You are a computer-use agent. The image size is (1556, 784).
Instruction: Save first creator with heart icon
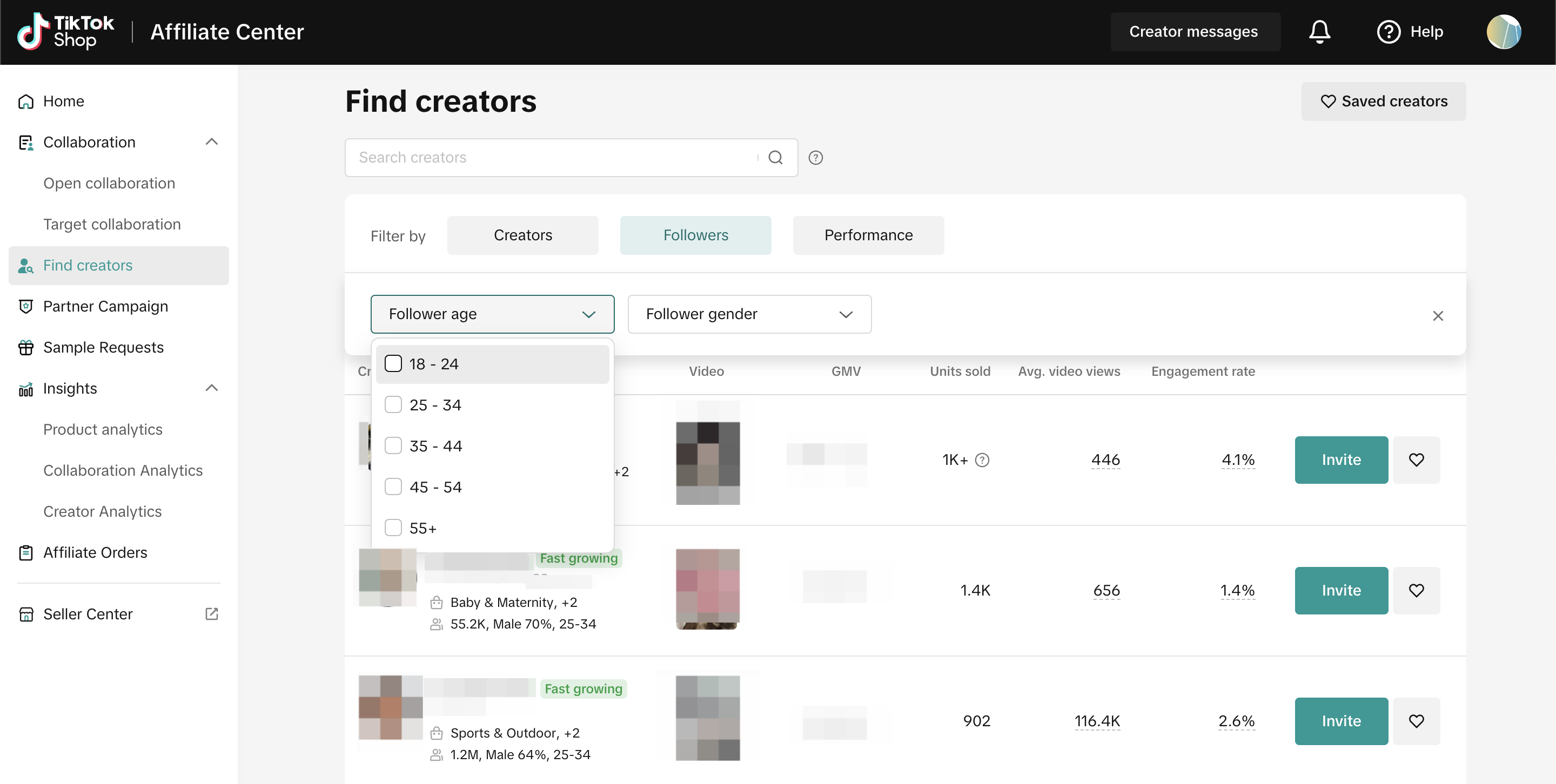pos(1416,460)
